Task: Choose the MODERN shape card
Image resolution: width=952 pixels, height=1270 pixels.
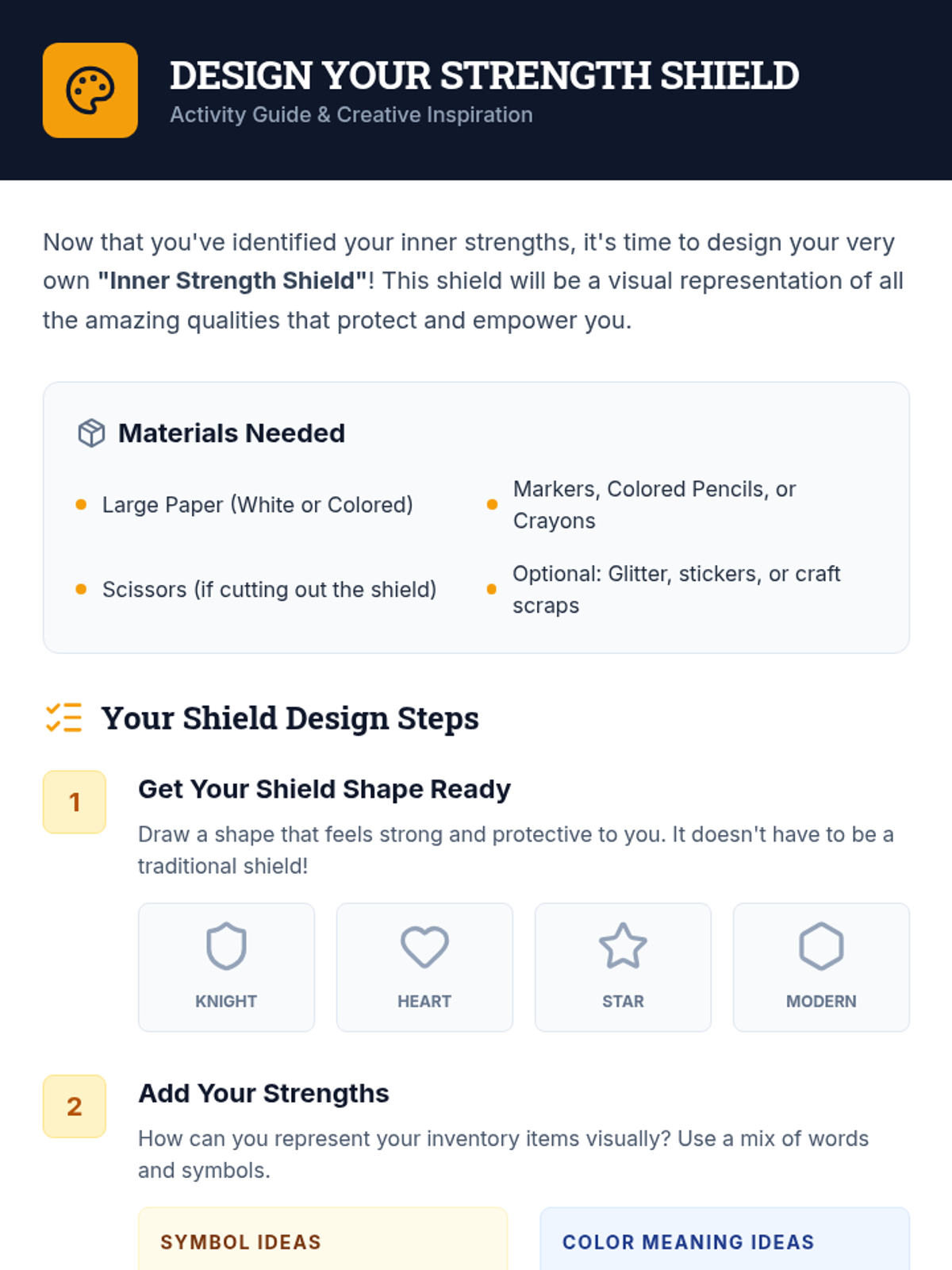Action: pyautogui.click(x=821, y=967)
